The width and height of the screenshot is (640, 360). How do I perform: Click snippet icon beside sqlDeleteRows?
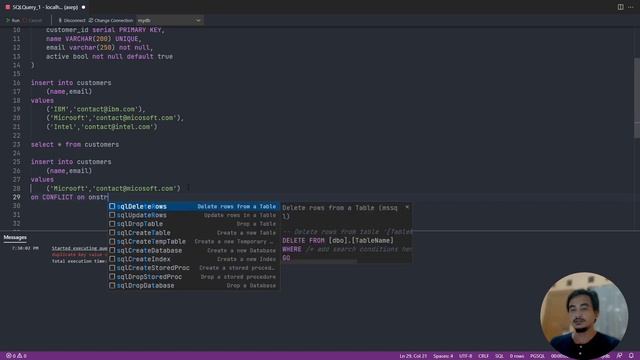pyautogui.click(x=112, y=206)
